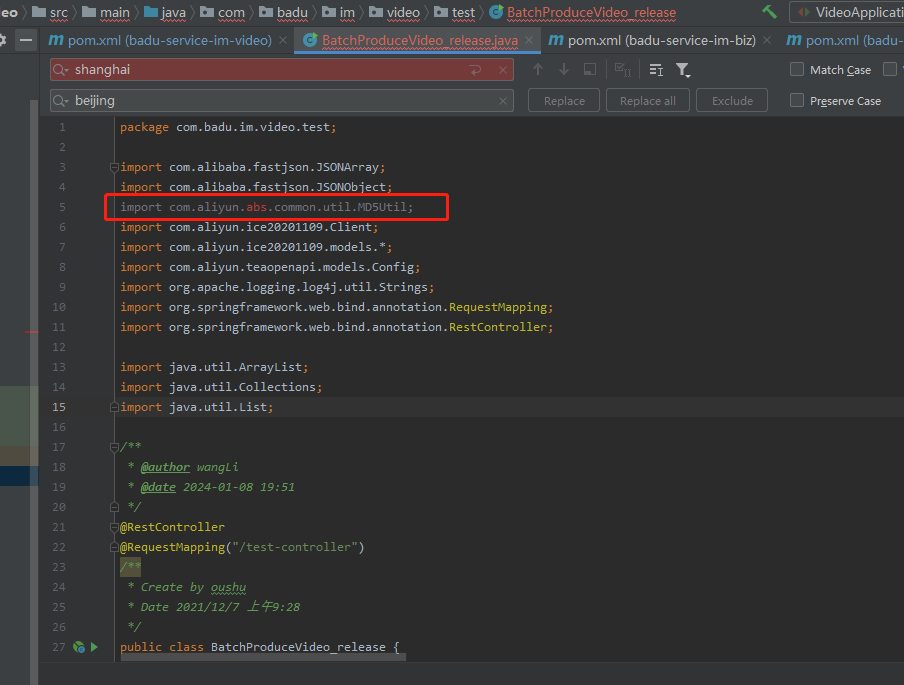904x685 pixels.
Task: Click into the beijing replace text field
Action: (280, 101)
